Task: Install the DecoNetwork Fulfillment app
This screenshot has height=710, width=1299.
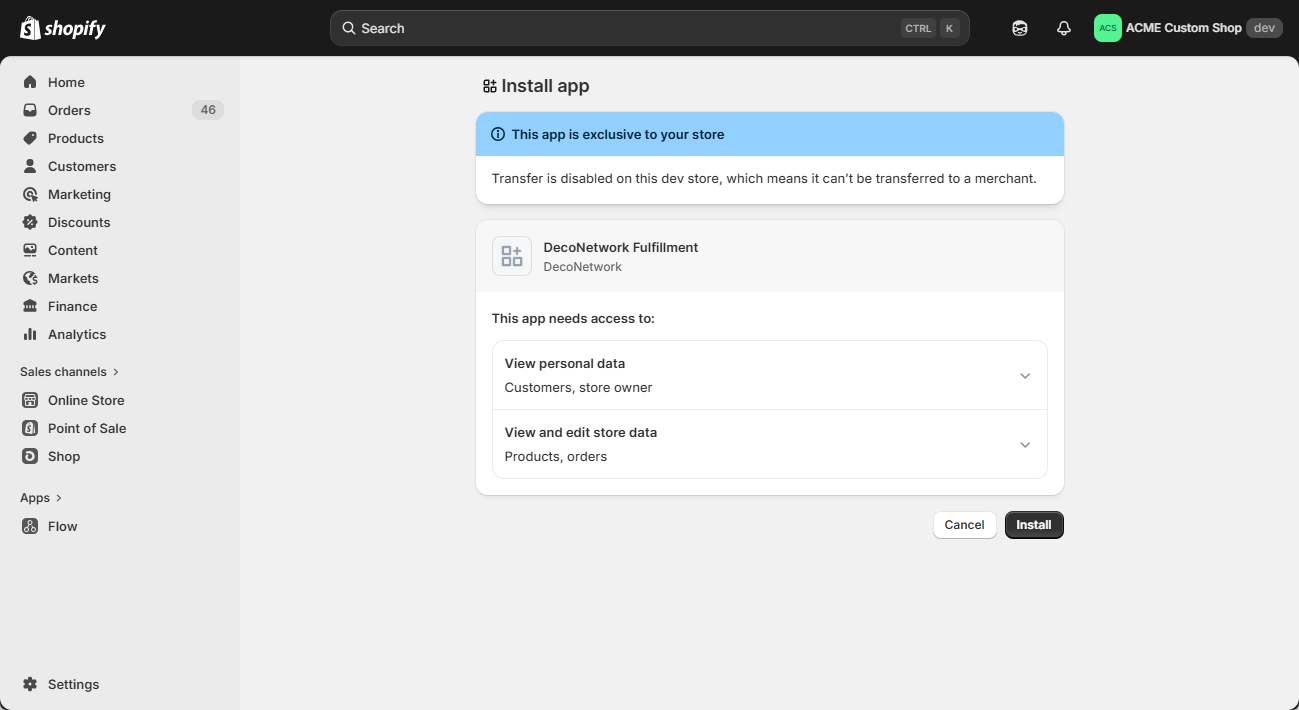Action: point(1034,525)
